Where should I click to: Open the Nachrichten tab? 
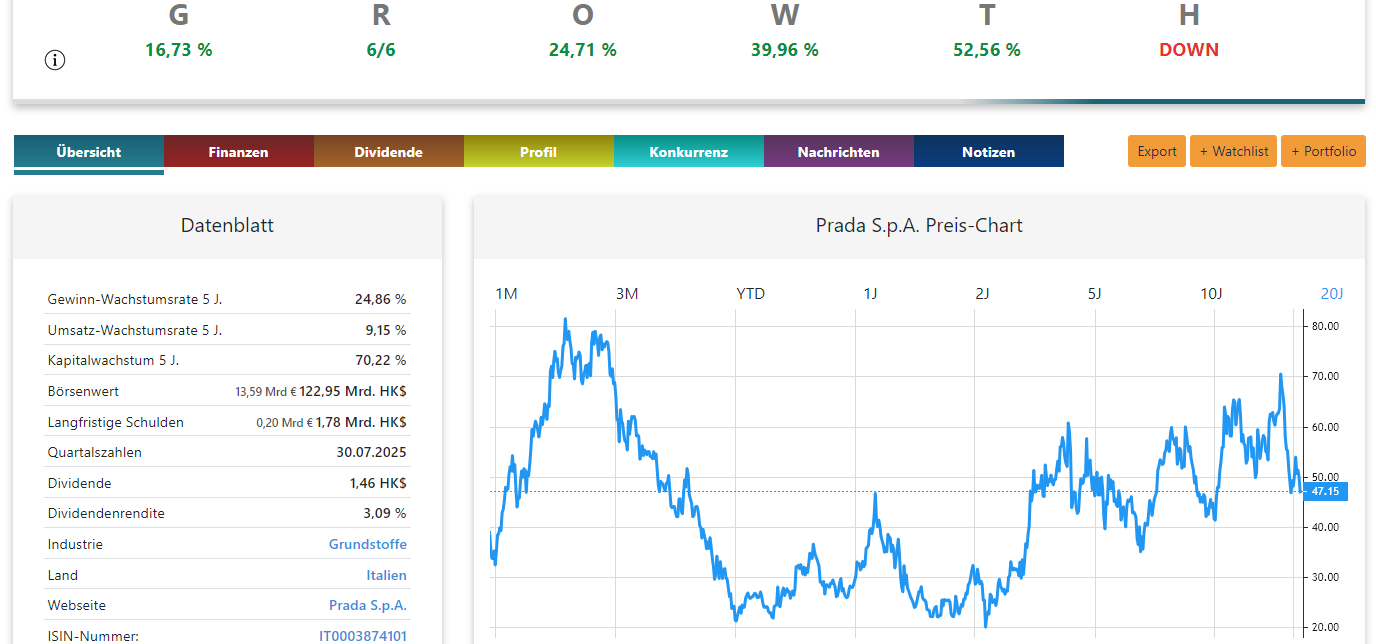point(838,152)
